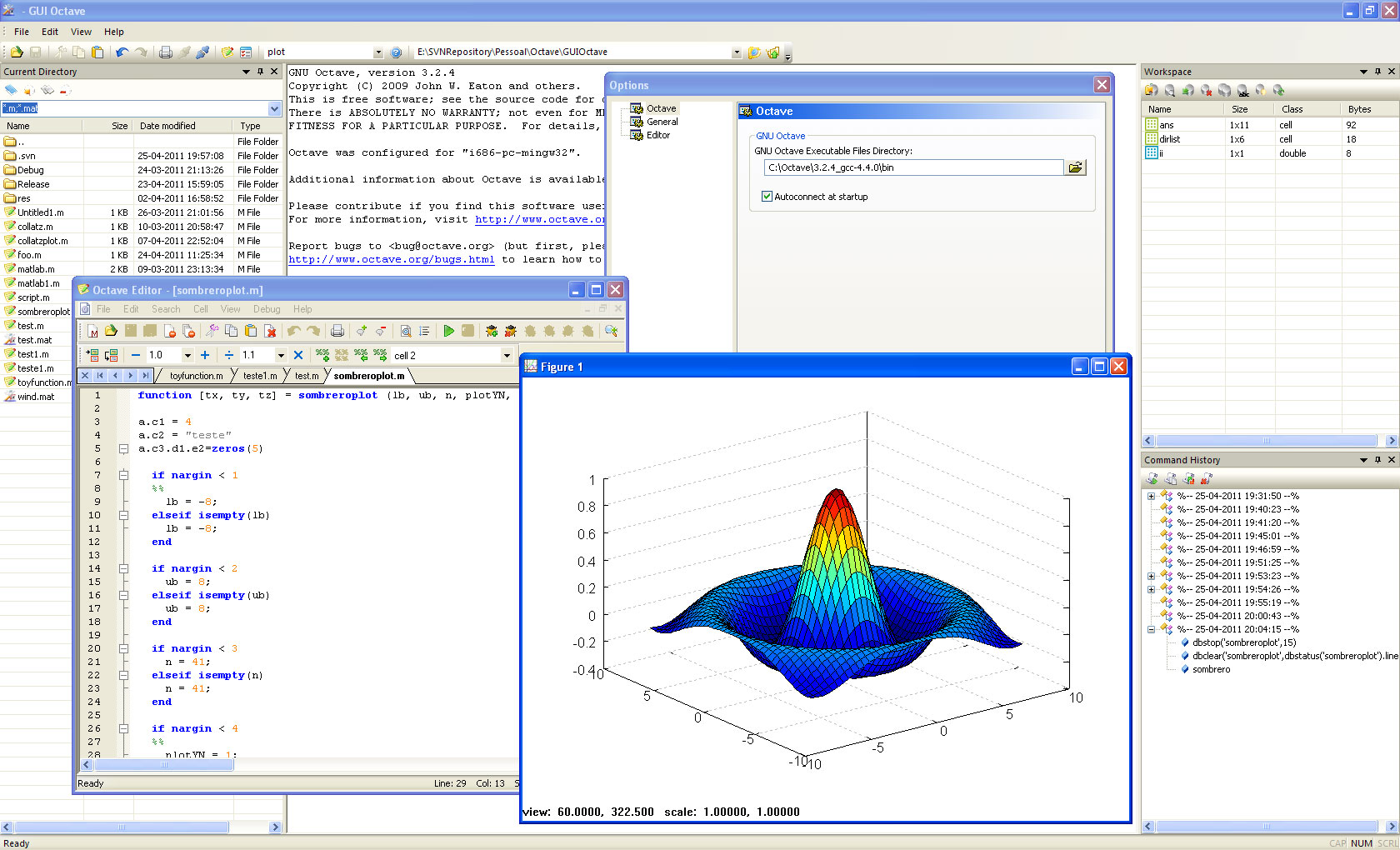This screenshot has width=1400, height=850.
Task: Click the Help icon next to the command box
Action: pos(395,52)
